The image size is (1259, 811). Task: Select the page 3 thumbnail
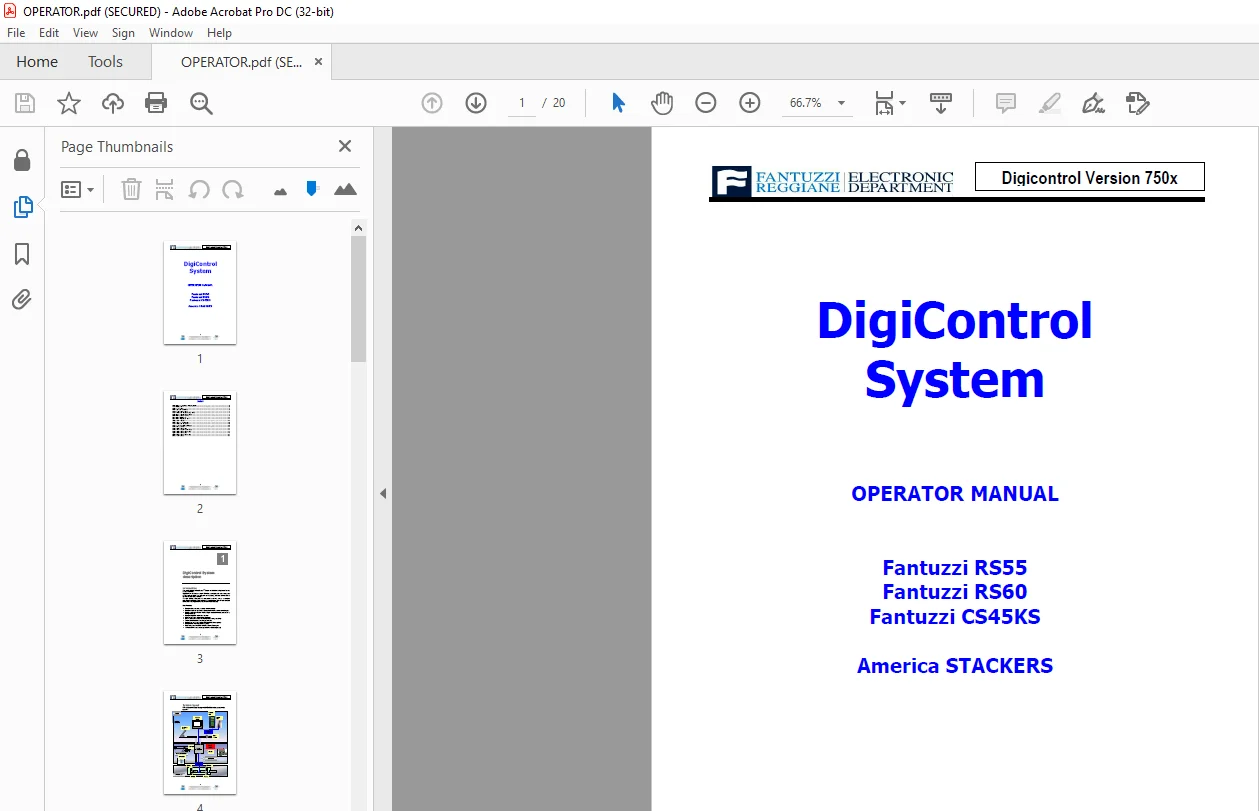200,594
